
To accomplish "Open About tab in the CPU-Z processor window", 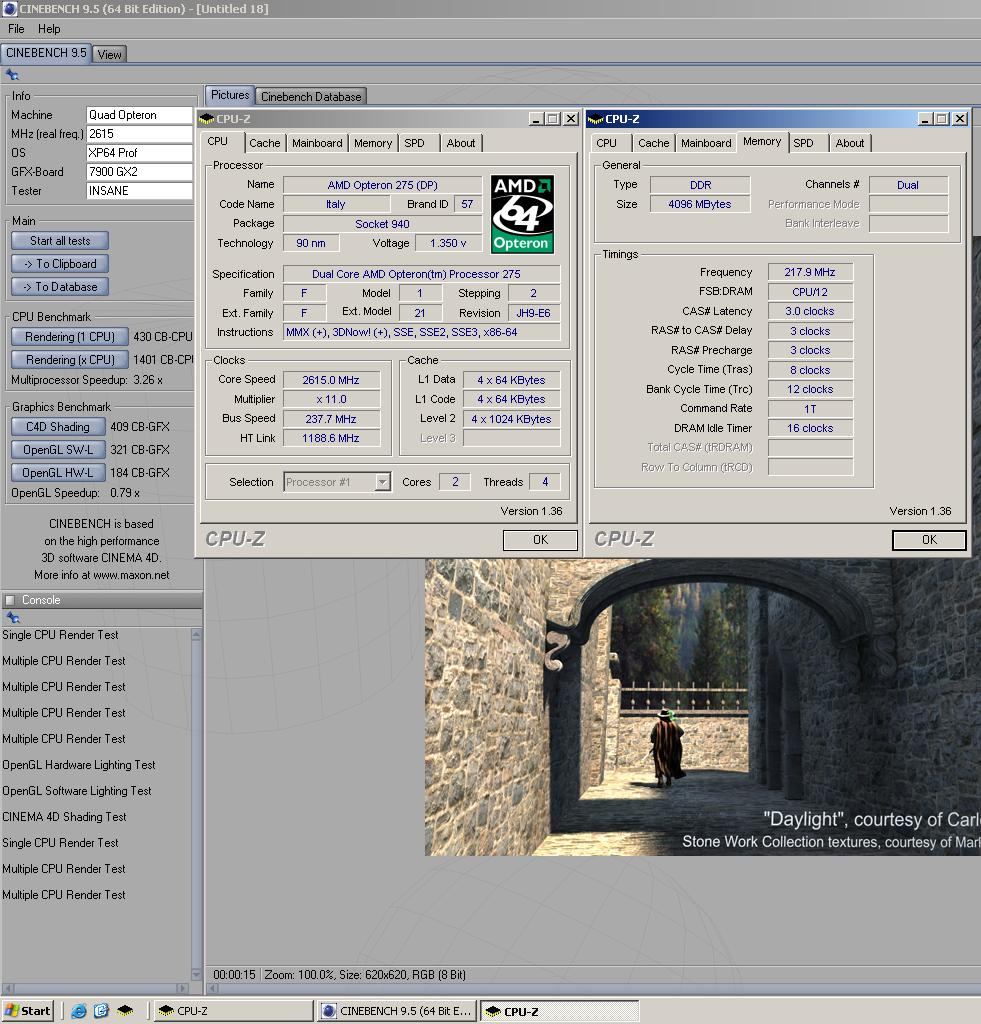I will (461, 143).
